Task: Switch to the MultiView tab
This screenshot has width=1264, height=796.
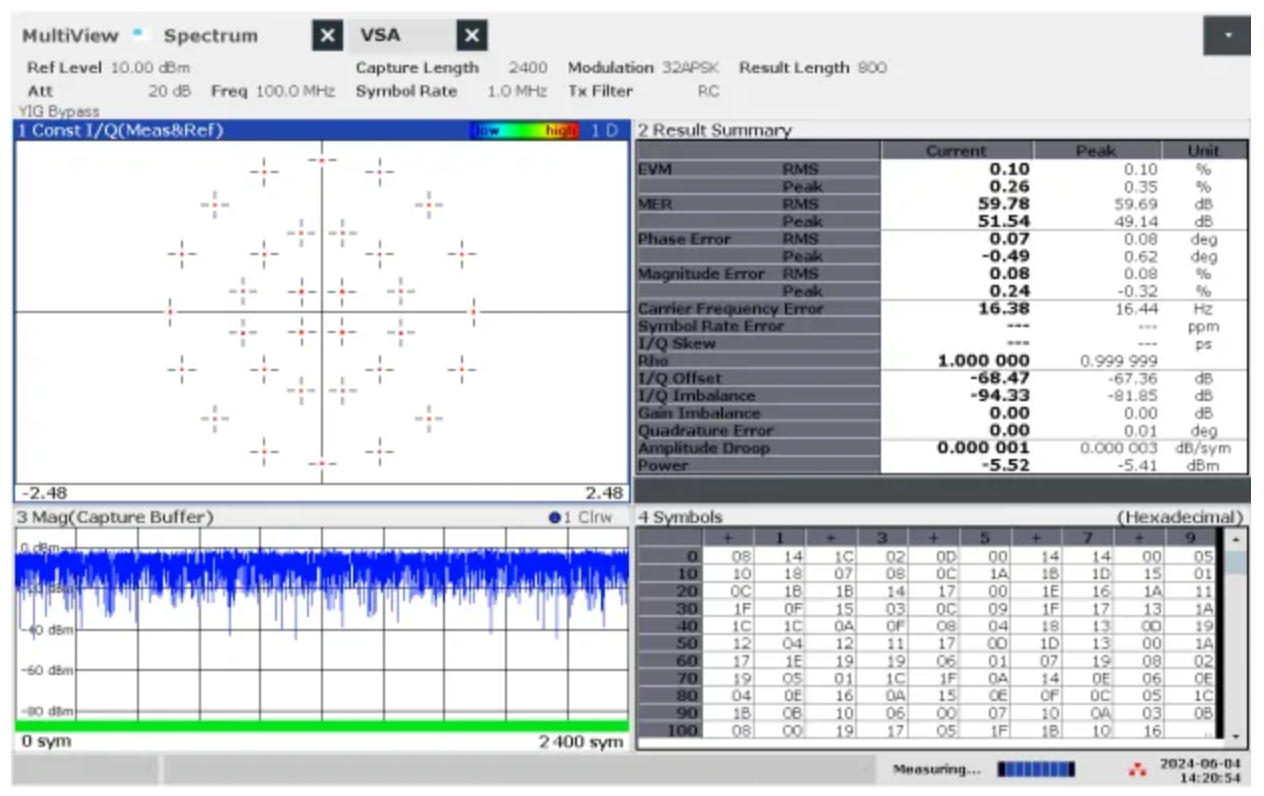Action: click(70, 36)
